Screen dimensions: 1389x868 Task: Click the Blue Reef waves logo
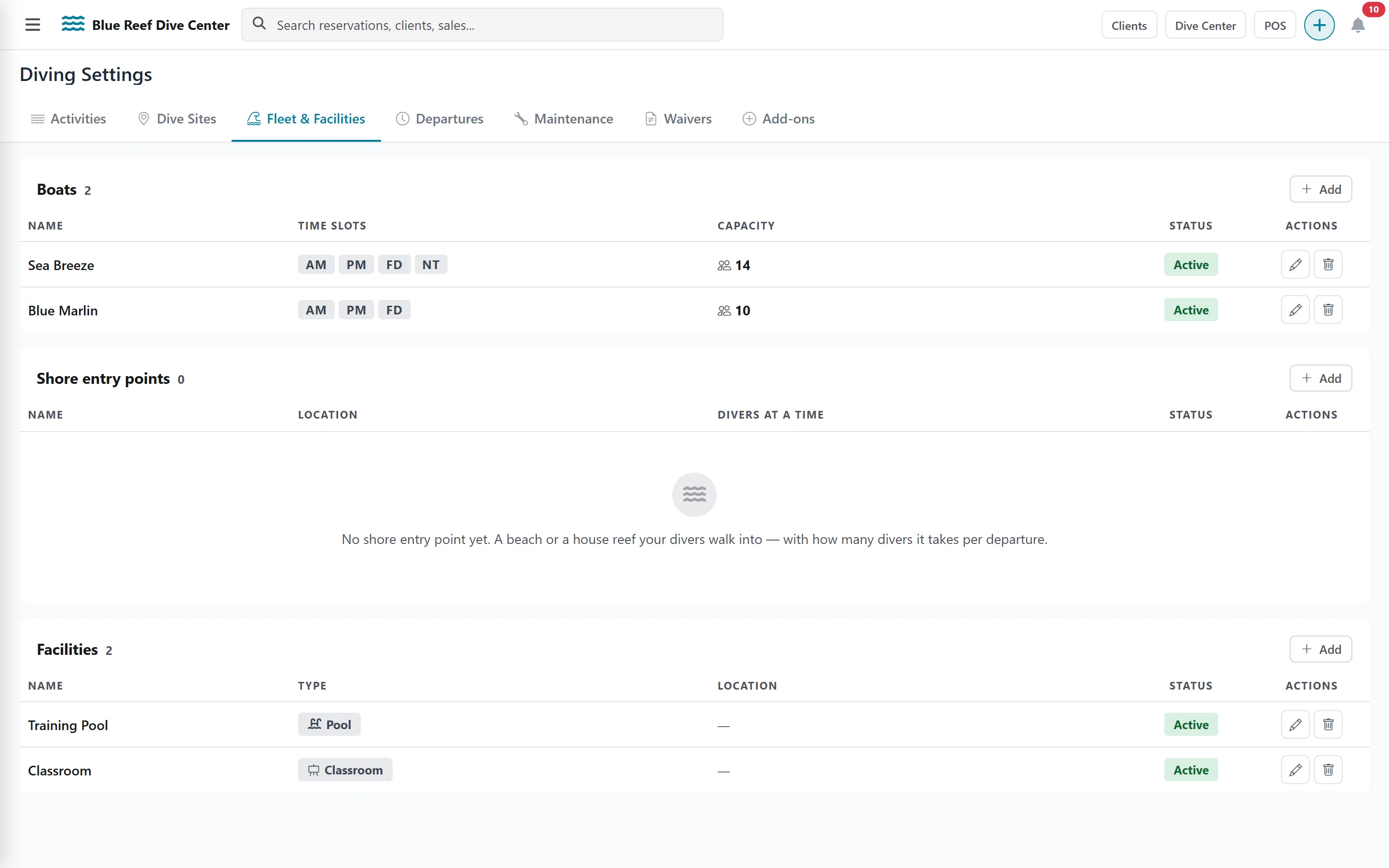point(73,24)
